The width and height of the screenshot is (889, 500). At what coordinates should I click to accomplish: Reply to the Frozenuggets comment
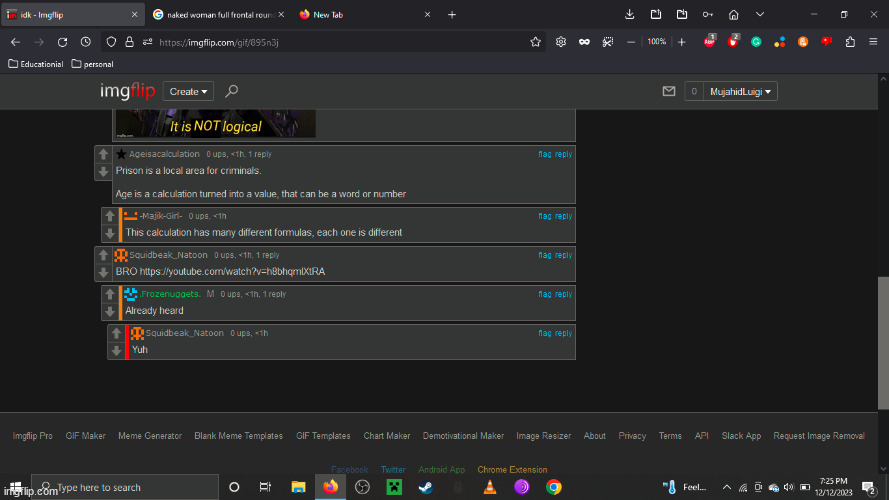[x=563, y=294]
